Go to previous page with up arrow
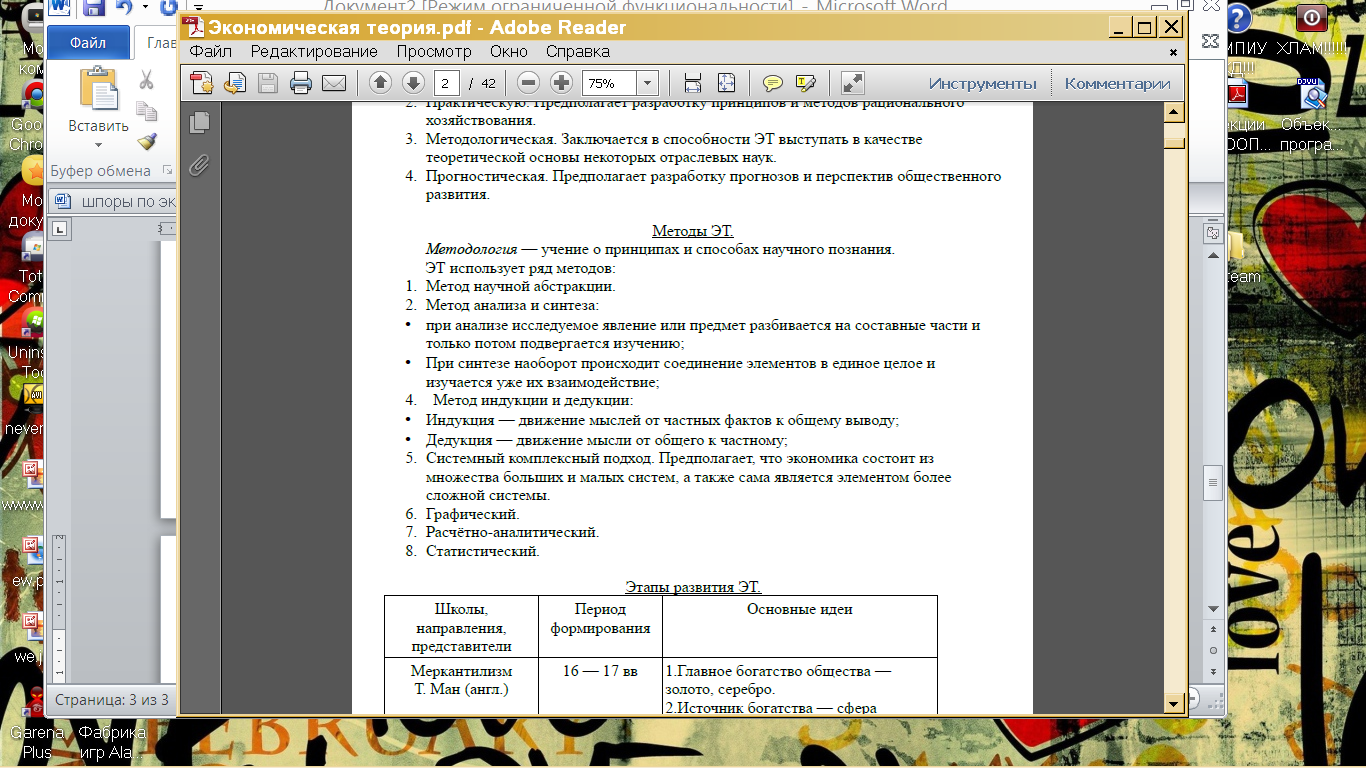The width and height of the screenshot is (1366, 768). click(380, 83)
